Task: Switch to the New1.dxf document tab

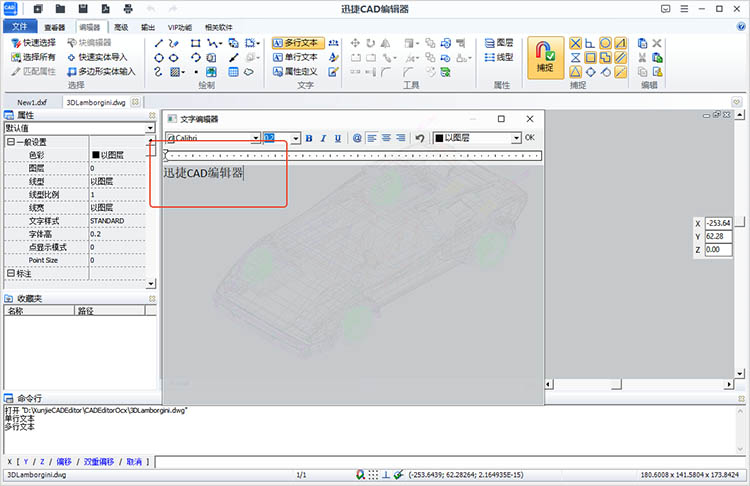Action: (x=32, y=102)
